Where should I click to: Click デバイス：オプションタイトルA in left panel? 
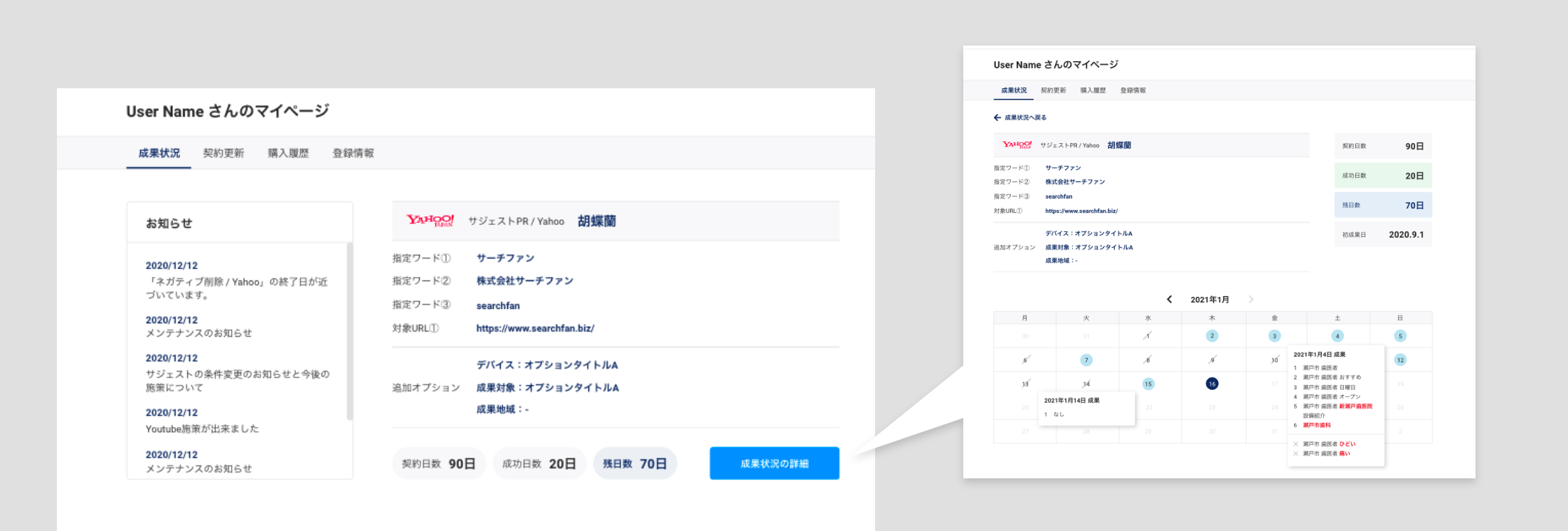tap(547, 364)
